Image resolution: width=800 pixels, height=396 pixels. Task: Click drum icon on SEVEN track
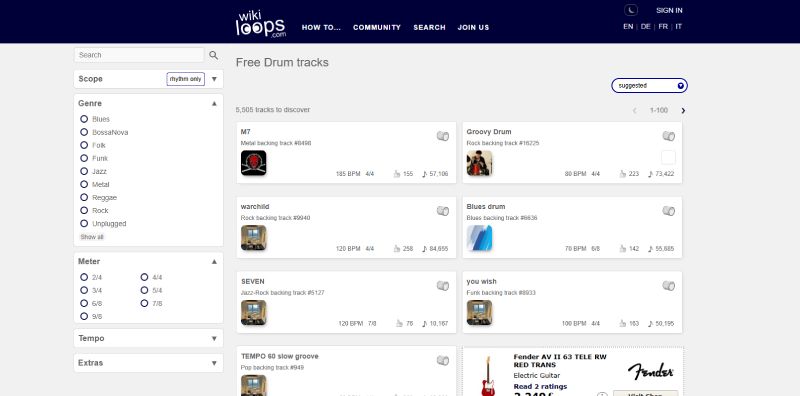coord(443,286)
